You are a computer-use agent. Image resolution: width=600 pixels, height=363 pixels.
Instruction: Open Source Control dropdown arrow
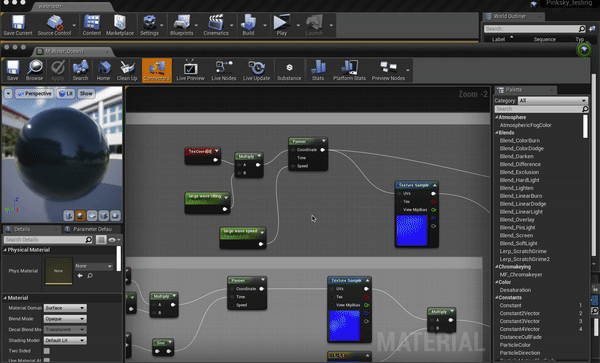(x=74, y=25)
